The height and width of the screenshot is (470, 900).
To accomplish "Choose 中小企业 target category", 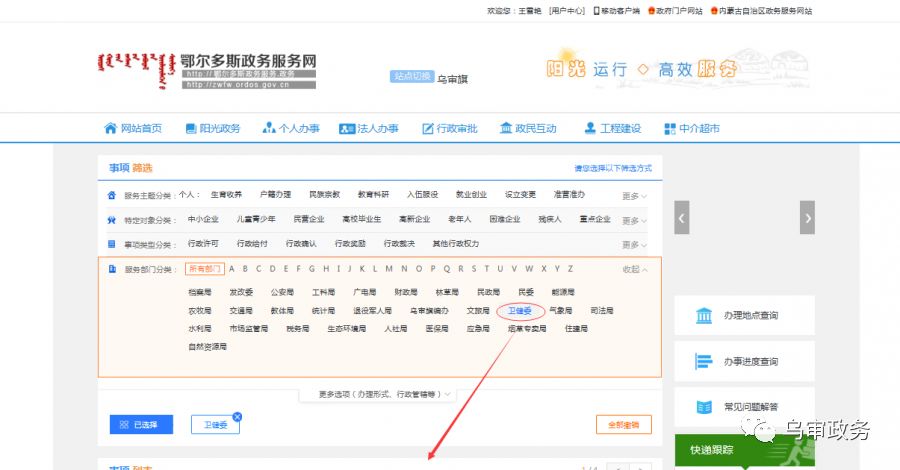I will [203, 219].
